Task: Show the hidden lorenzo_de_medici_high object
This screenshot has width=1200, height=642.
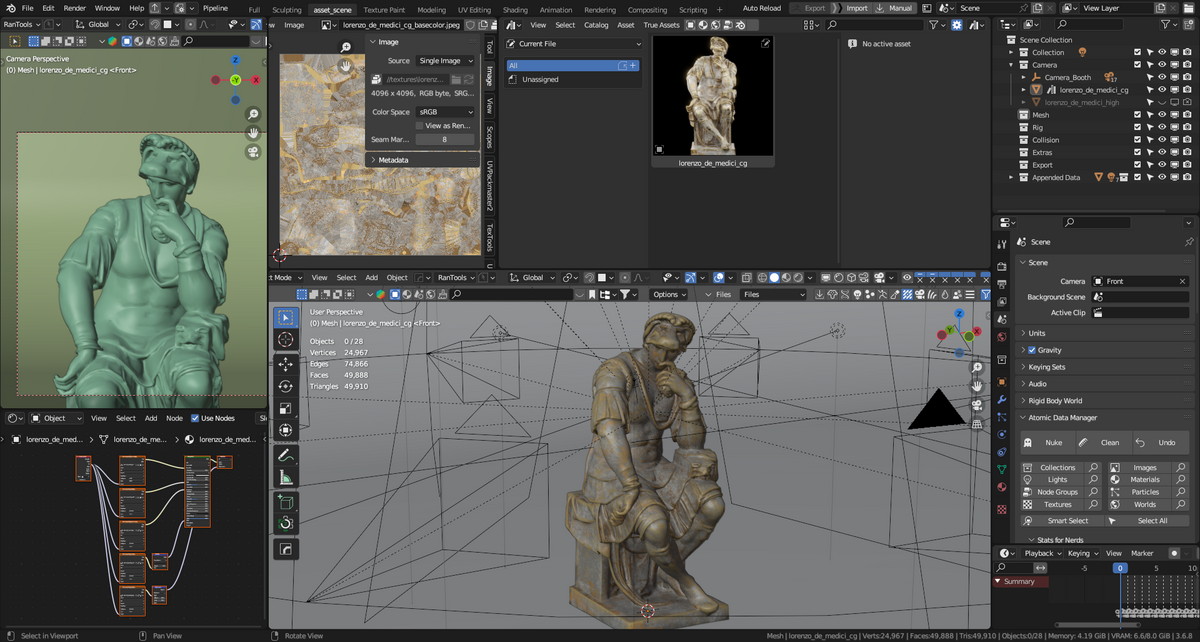Action: tap(1161, 102)
